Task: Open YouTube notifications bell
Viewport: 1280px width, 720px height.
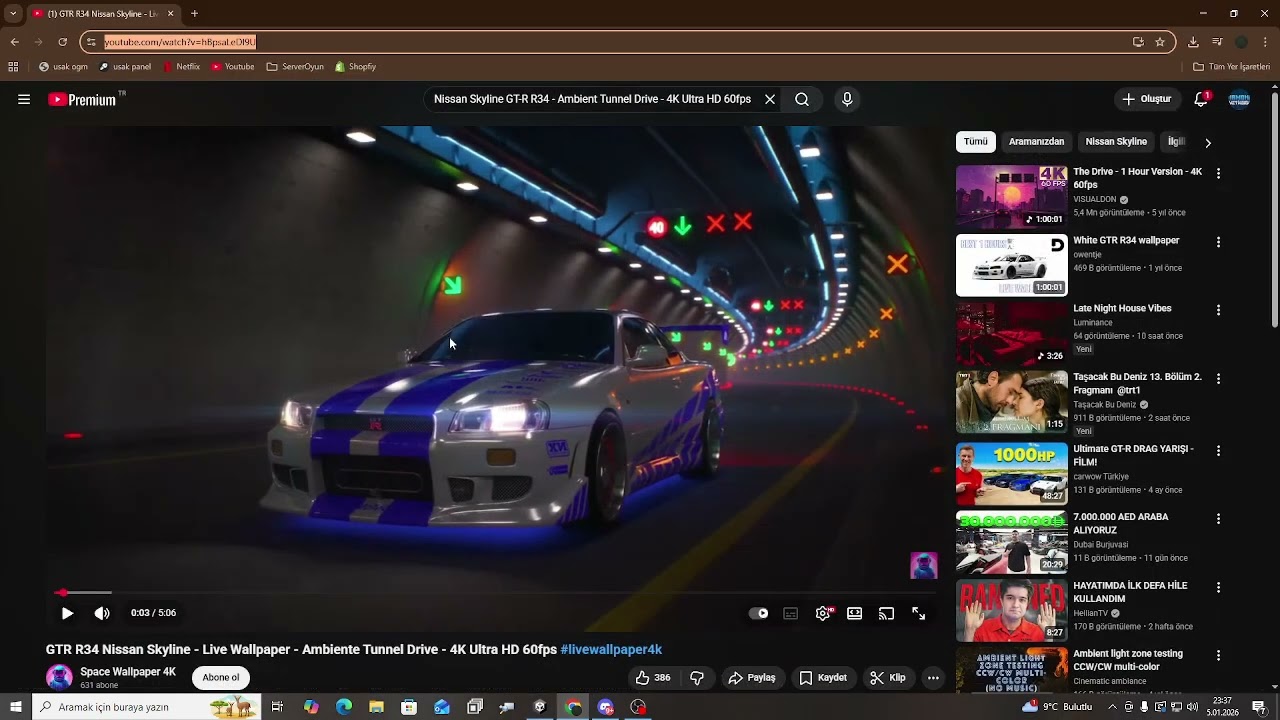Action: pyautogui.click(x=1202, y=99)
